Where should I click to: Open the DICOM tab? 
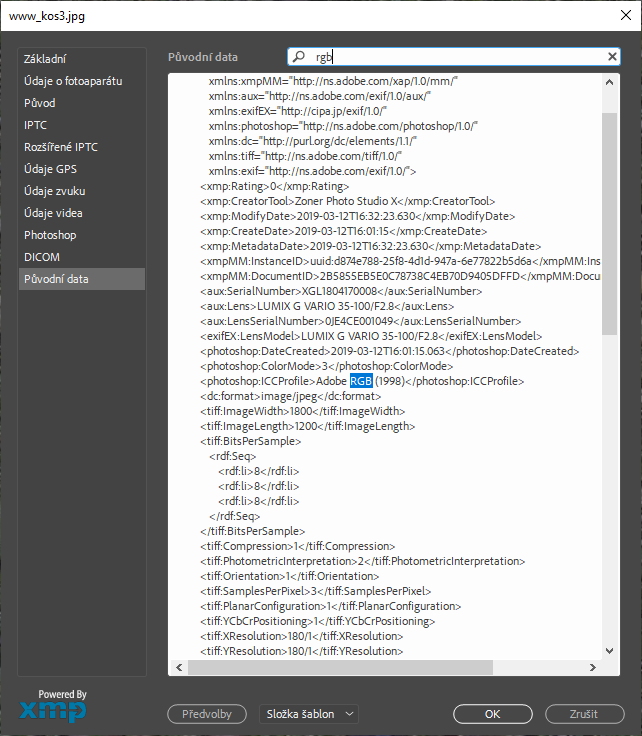click(41, 257)
